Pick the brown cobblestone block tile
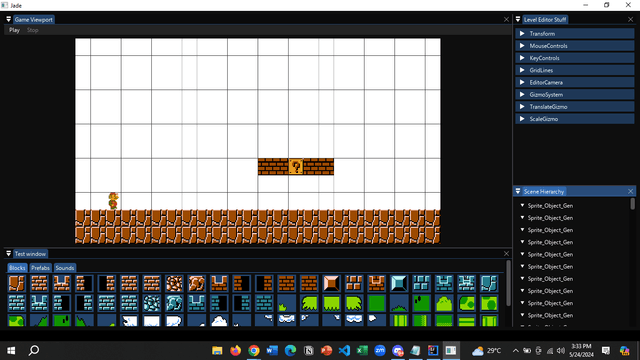 point(174,283)
